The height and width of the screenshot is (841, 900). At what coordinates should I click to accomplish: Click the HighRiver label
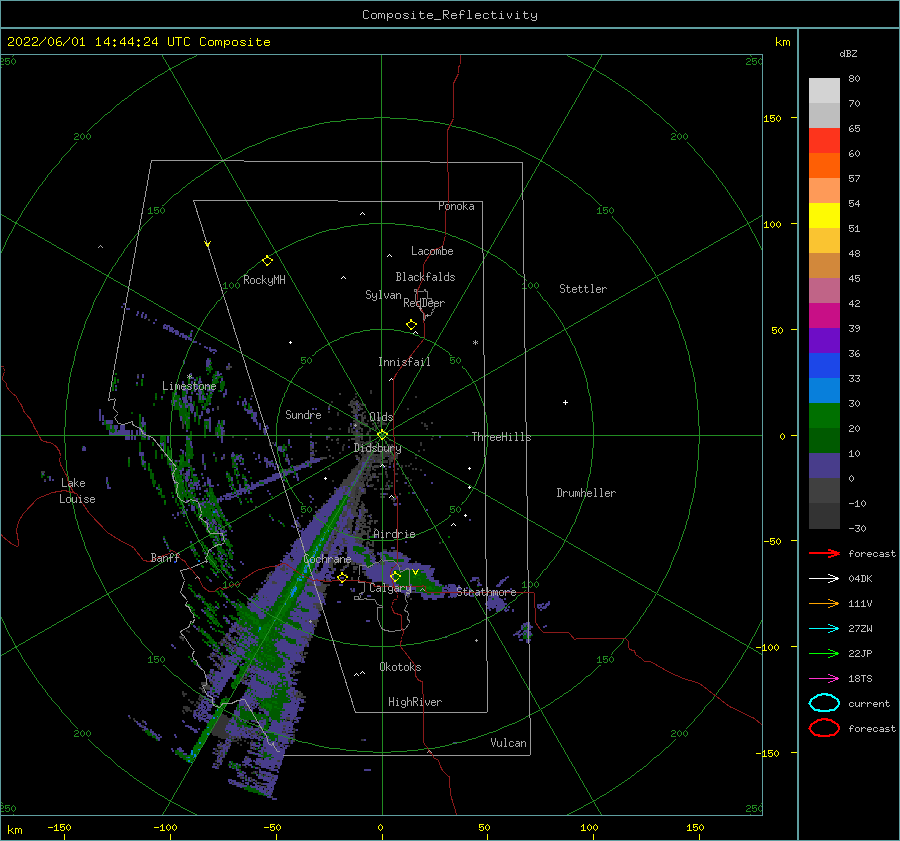415,702
